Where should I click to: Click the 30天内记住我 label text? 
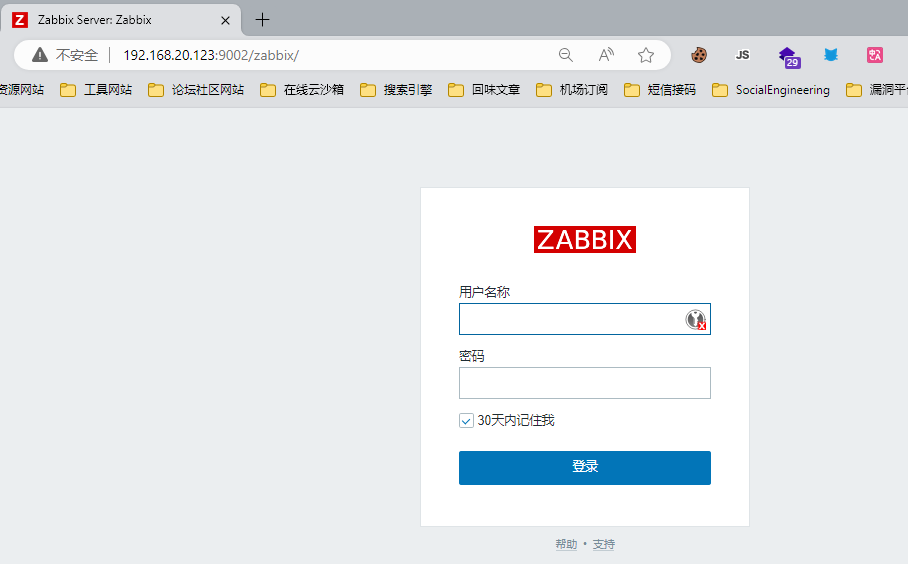[x=516, y=420]
